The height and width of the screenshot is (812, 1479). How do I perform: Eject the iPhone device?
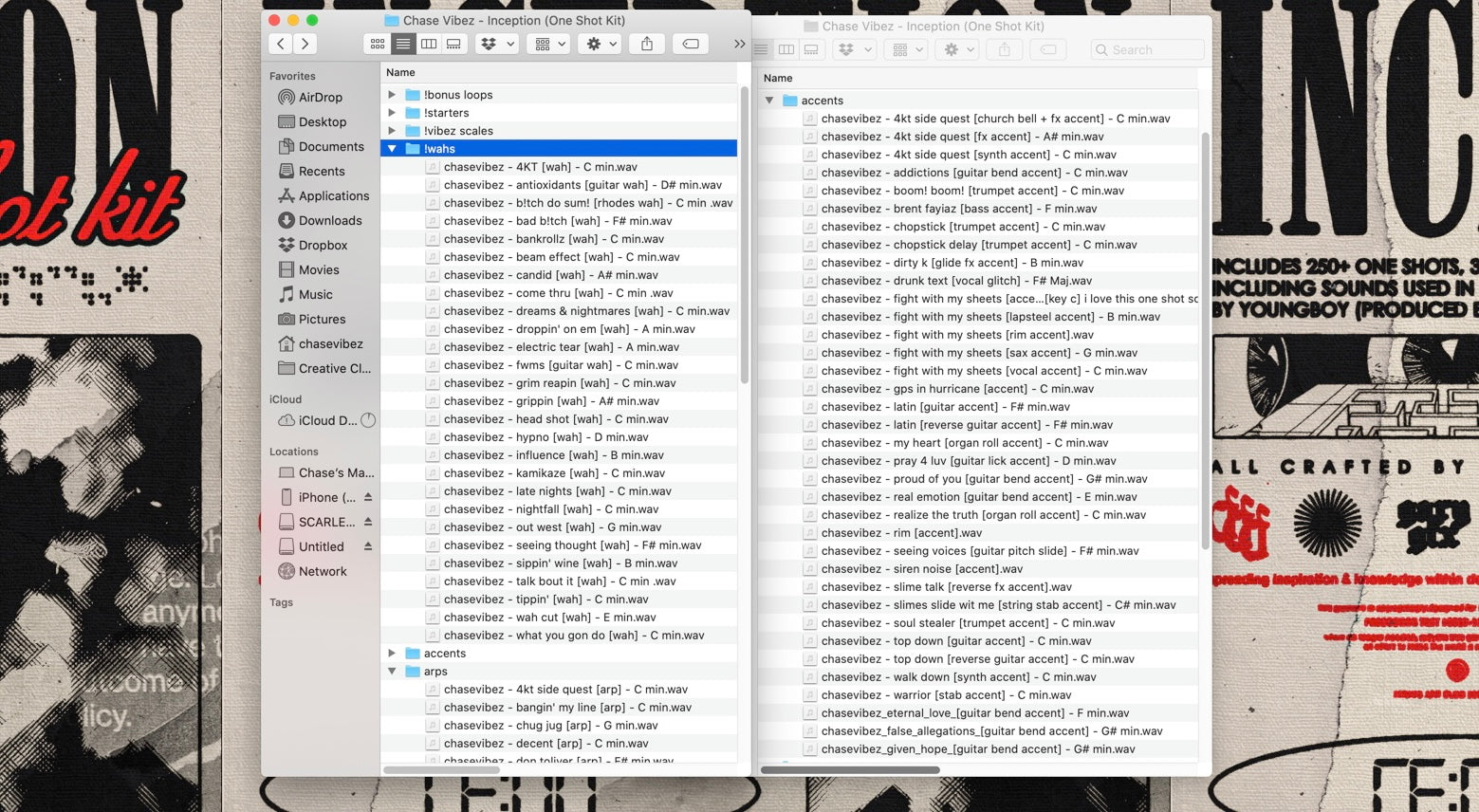tap(368, 497)
